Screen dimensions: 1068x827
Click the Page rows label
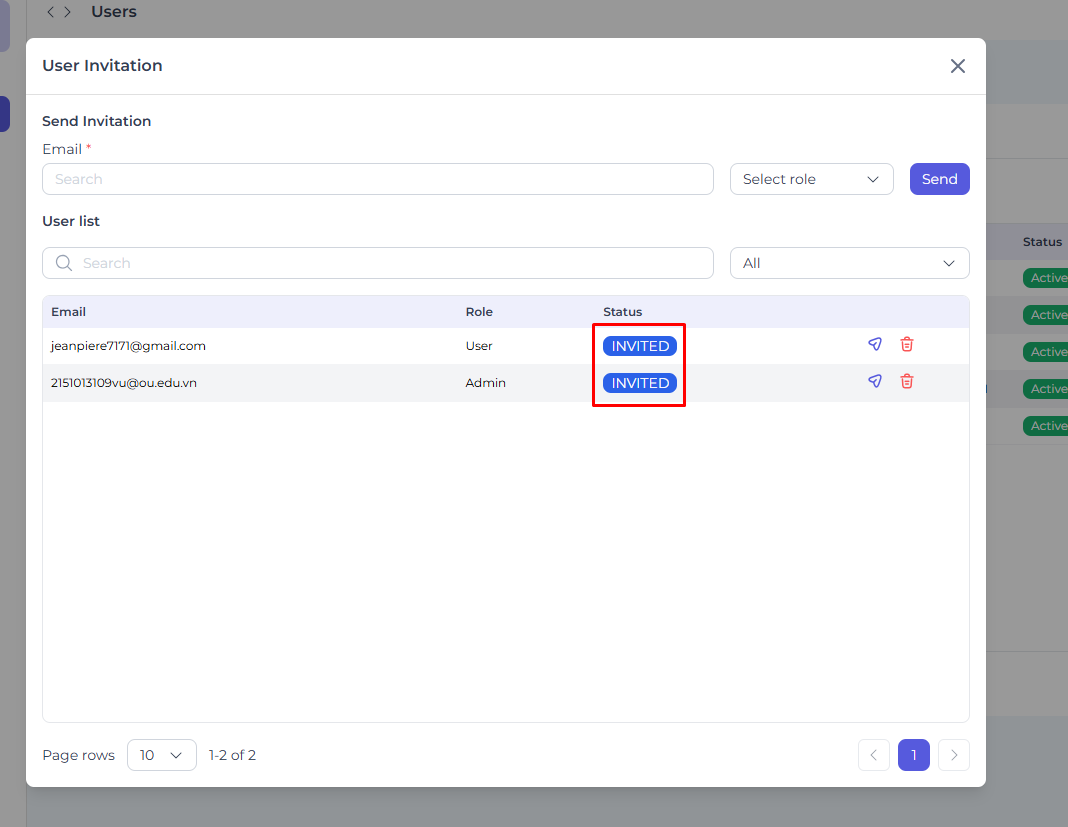[78, 755]
